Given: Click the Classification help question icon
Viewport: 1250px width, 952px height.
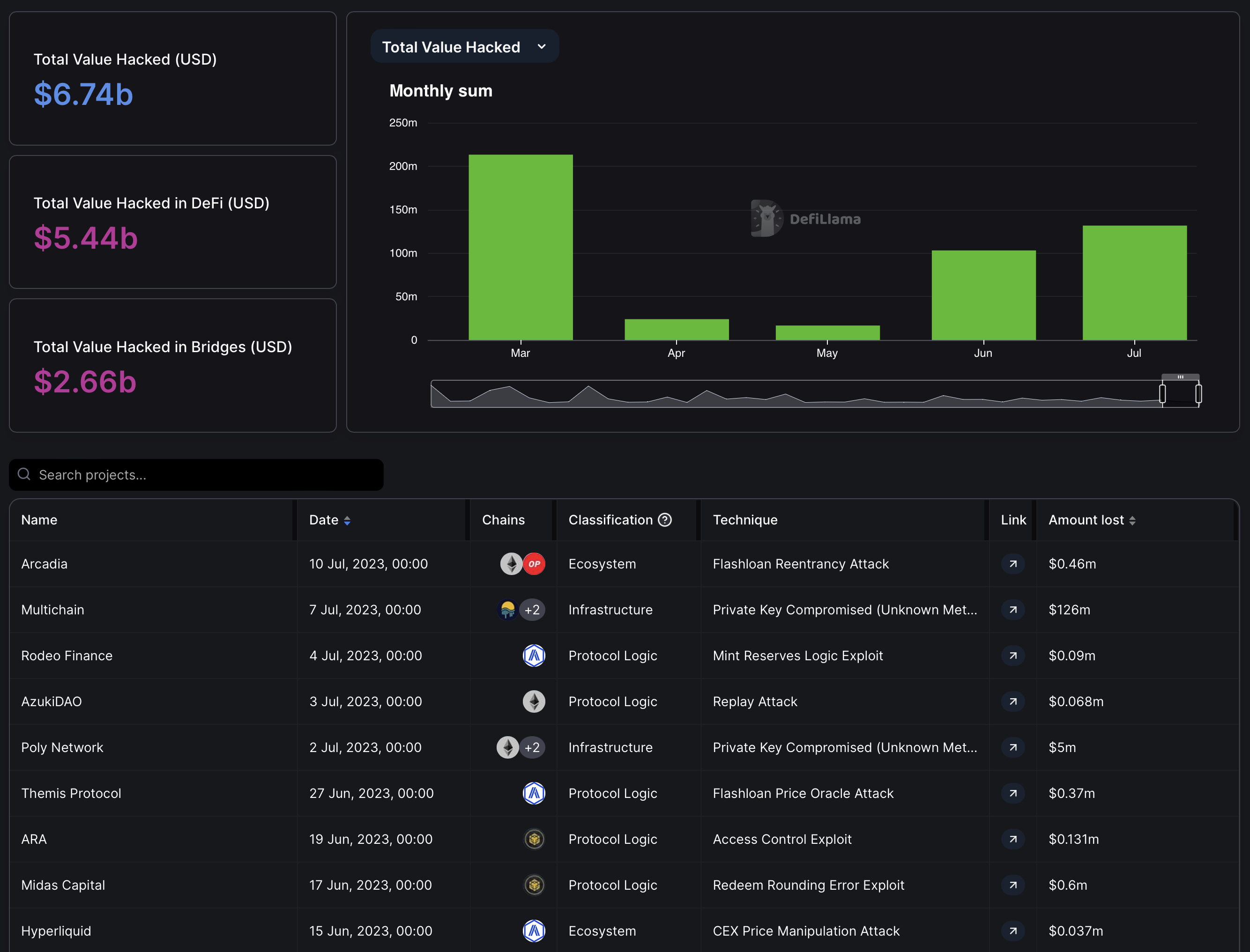Looking at the screenshot, I should tap(665, 520).
